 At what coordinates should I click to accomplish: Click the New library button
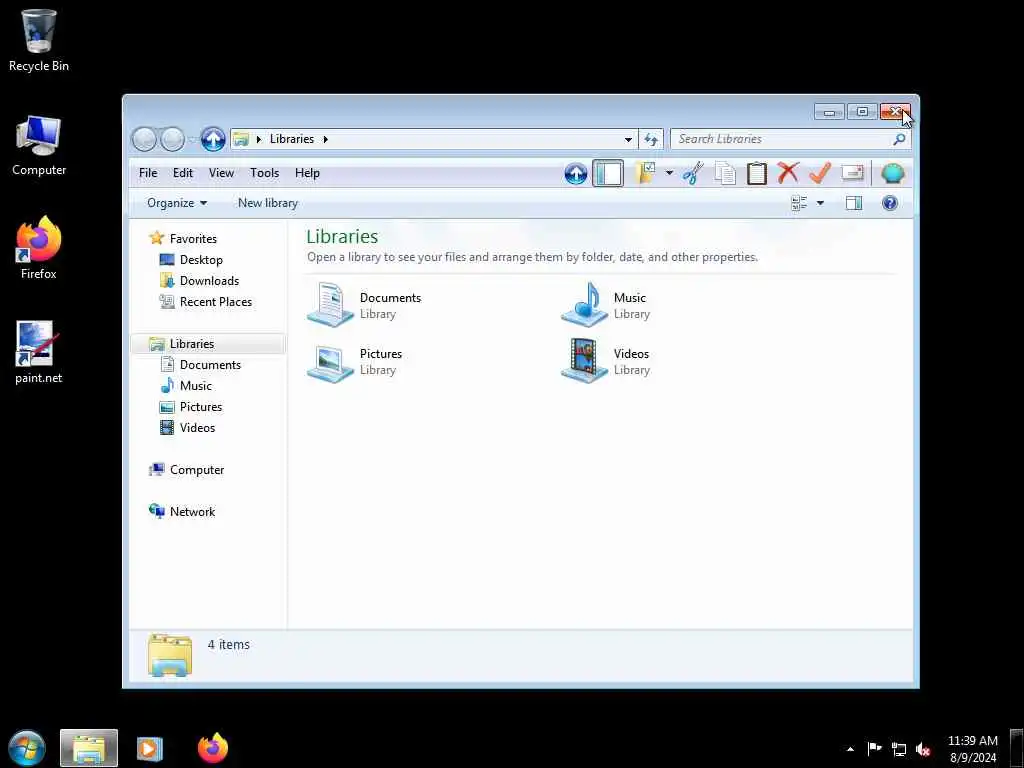click(268, 203)
